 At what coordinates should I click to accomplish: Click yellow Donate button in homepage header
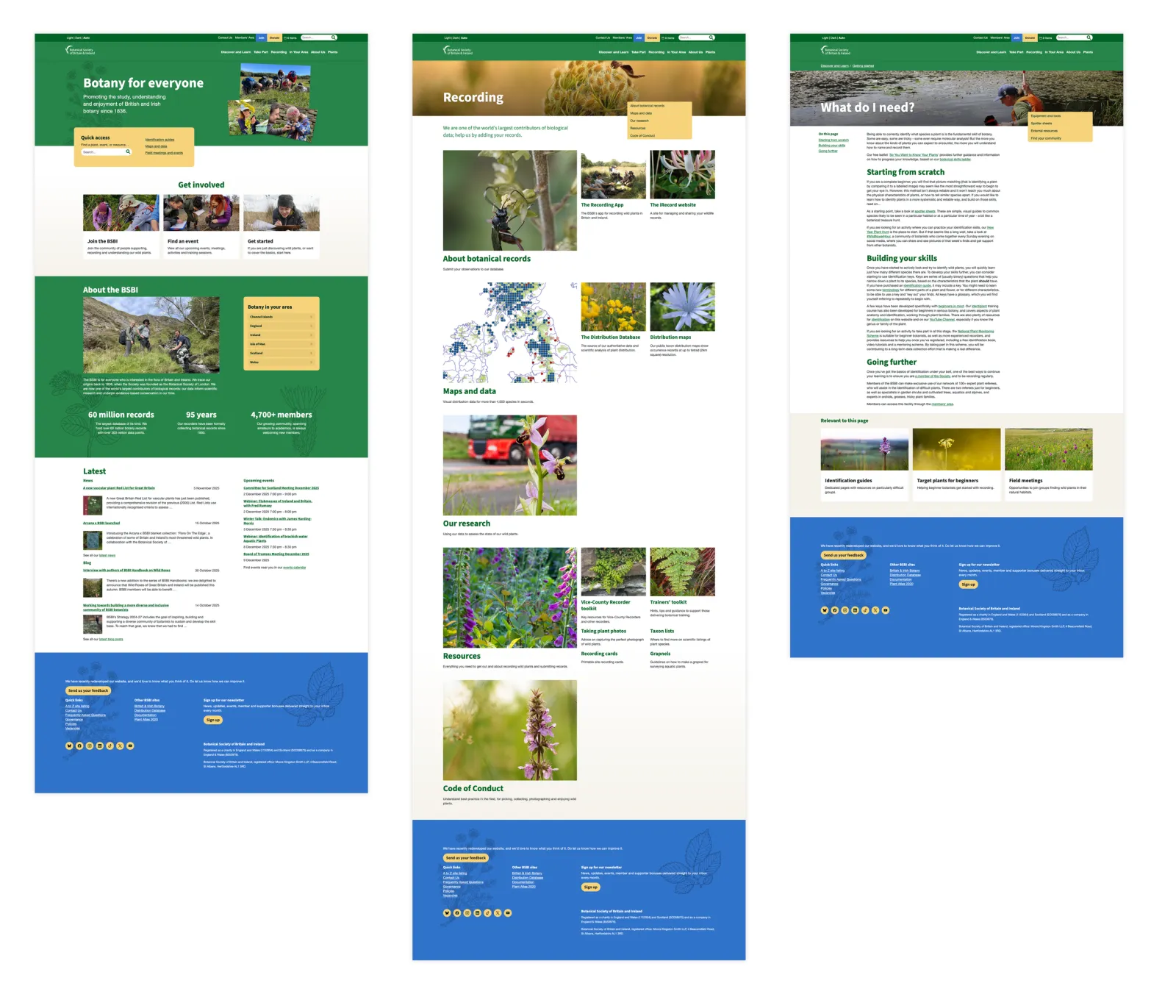pos(274,37)
